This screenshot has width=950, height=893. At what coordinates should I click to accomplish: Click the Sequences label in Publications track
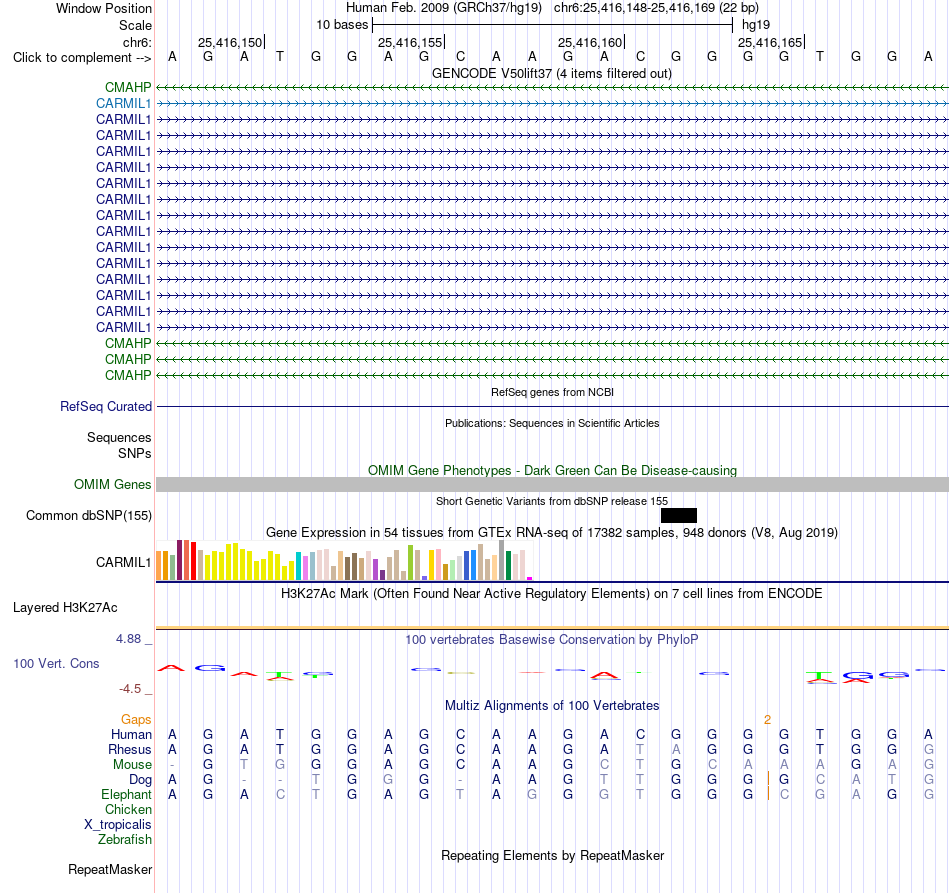point(119,438)
